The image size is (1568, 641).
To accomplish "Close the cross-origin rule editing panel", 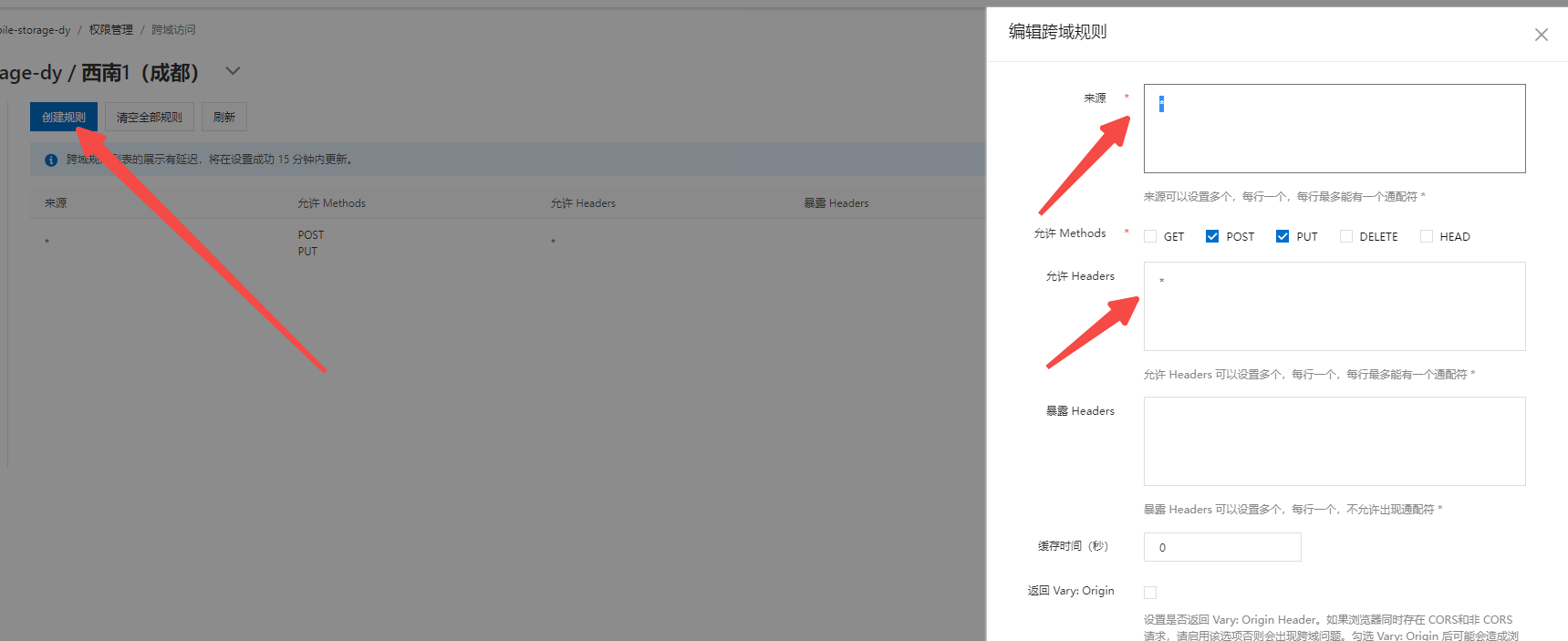I will [1542, 35].
